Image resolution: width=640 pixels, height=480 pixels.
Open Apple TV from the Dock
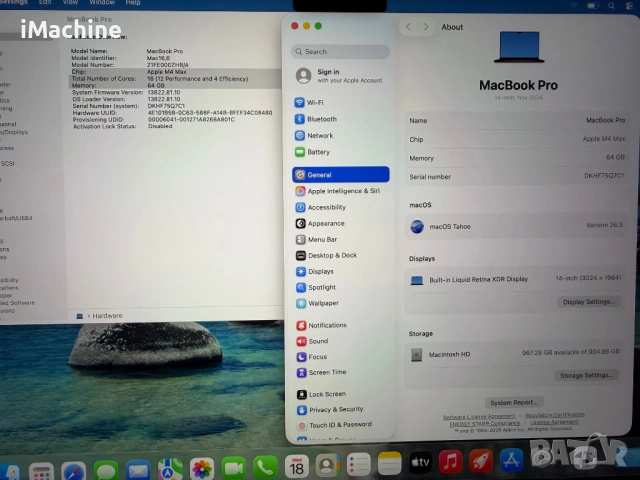click(420, 462)
